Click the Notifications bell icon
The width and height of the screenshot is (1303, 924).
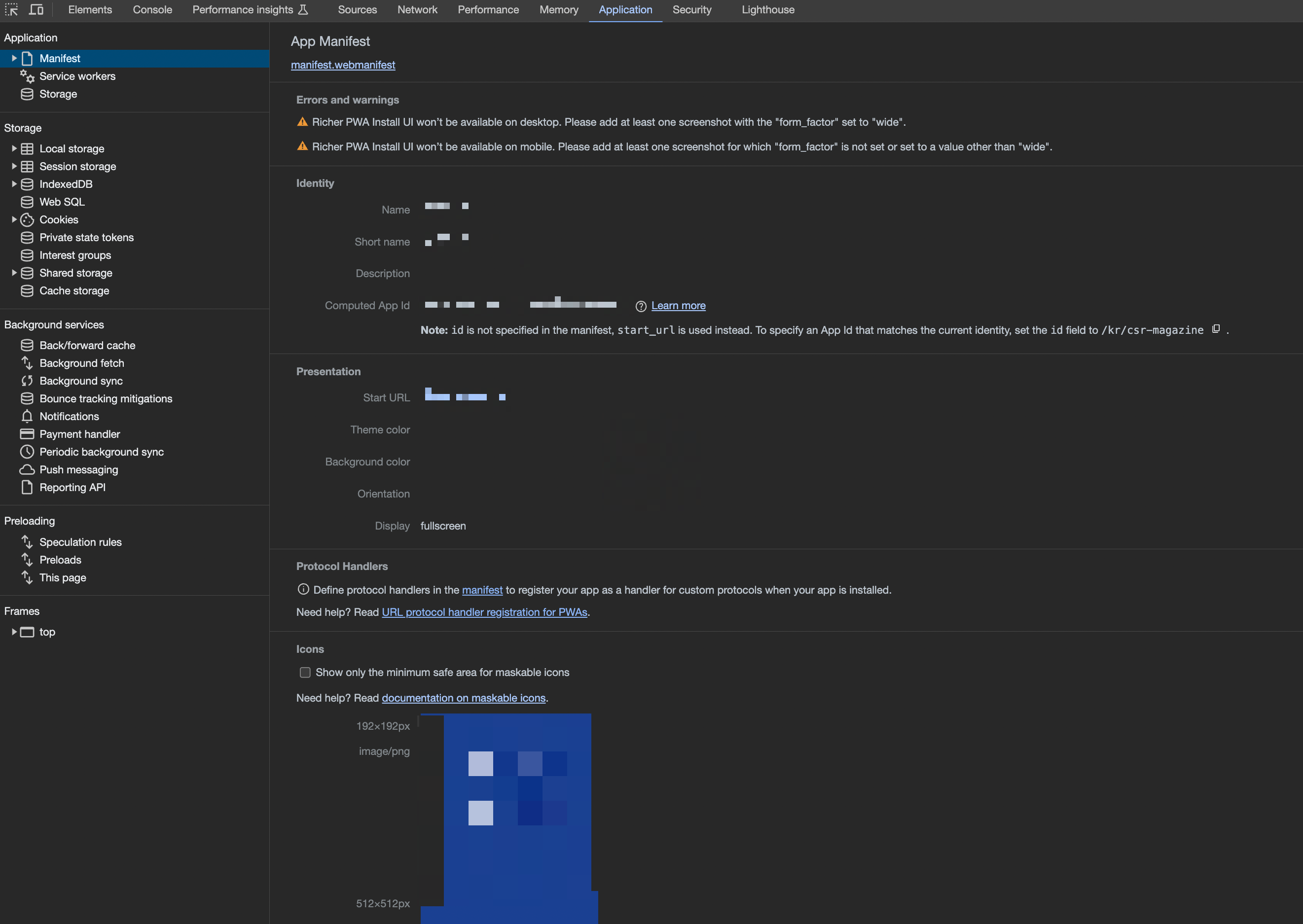point(27,417)
